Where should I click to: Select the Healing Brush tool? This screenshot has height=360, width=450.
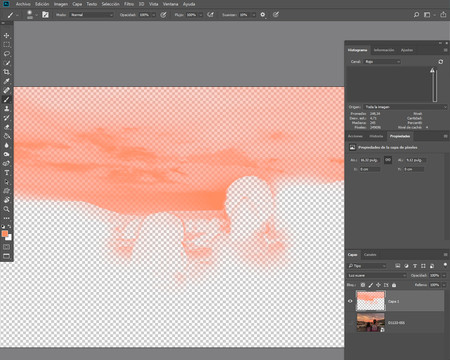coord(6,90)
